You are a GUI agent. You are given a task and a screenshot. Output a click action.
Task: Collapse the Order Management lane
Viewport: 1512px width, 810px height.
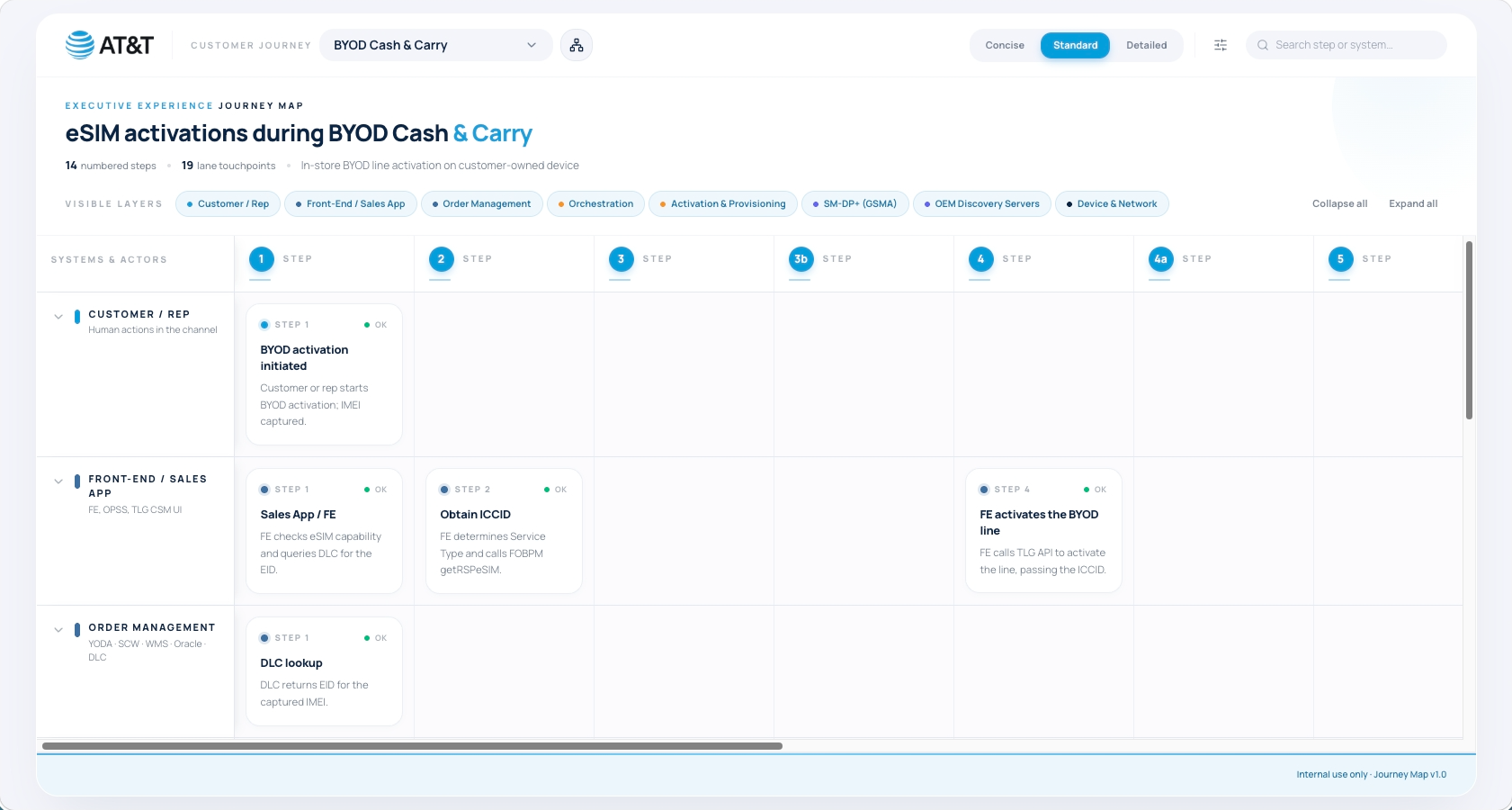pos(58,630)
